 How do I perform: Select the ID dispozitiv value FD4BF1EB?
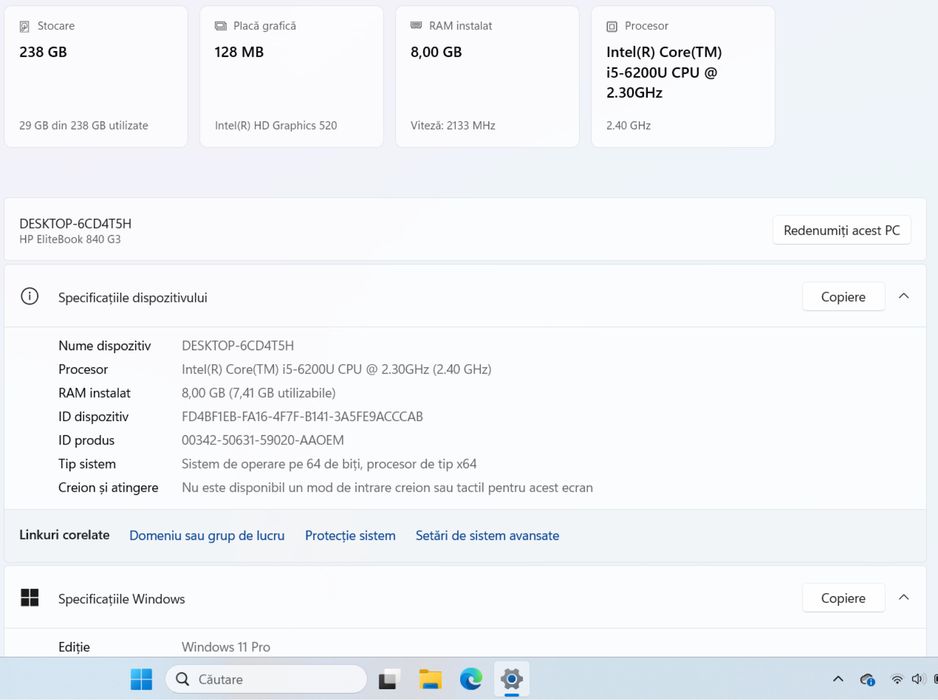coord(302,416)
